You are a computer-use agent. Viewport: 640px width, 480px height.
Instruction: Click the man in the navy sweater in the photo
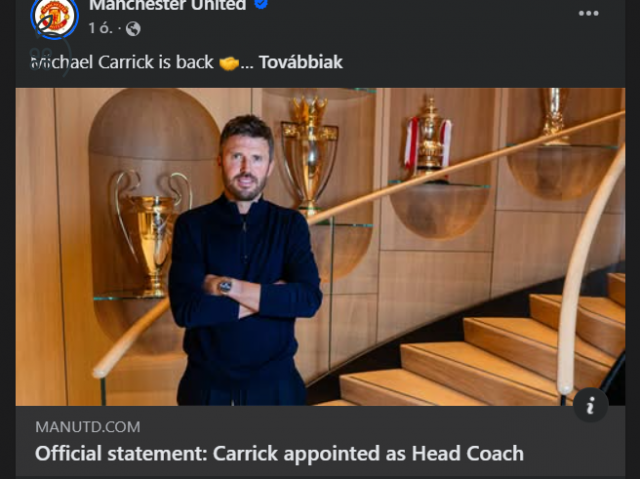(245, 261)
